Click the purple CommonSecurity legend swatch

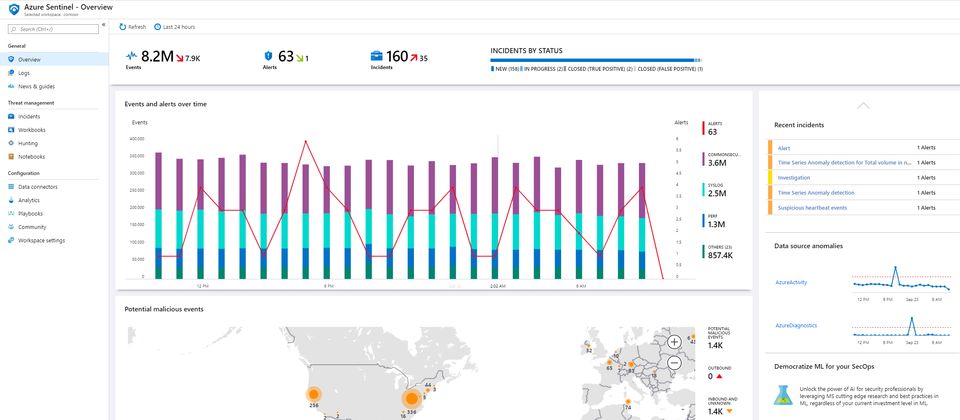(703, 159)
